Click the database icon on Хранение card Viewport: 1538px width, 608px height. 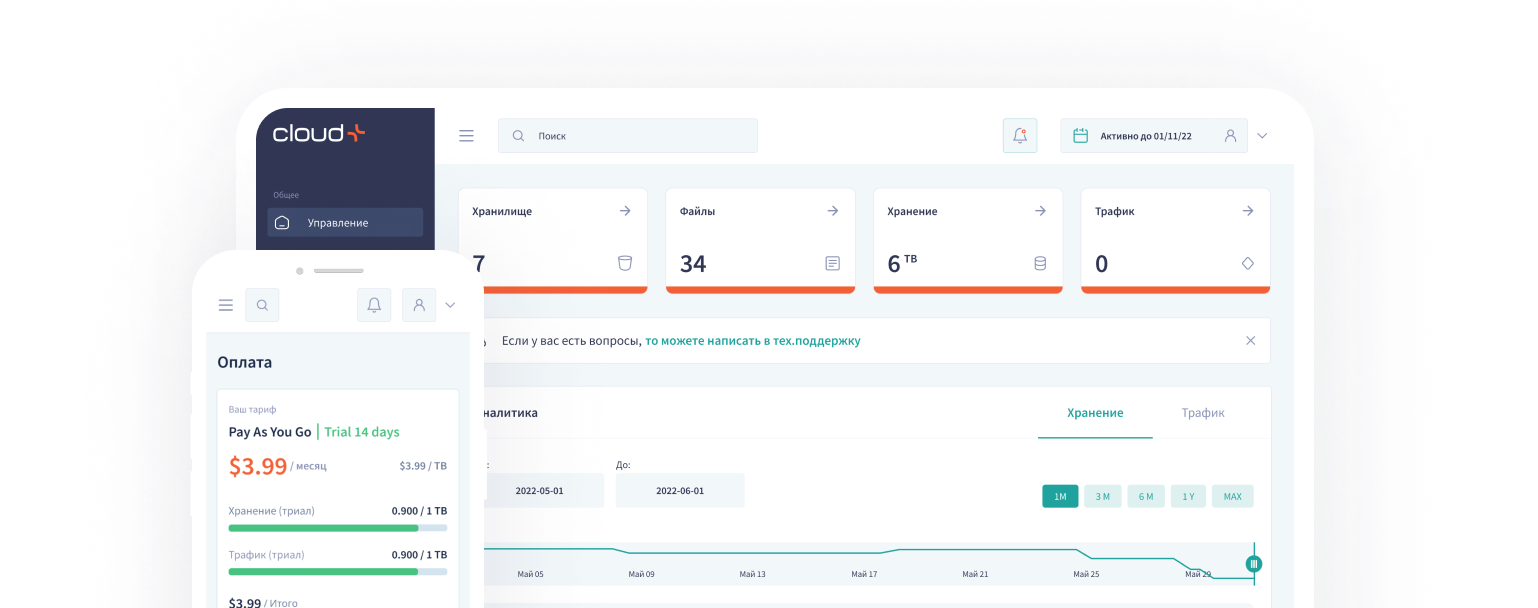tap(1040, 264)
